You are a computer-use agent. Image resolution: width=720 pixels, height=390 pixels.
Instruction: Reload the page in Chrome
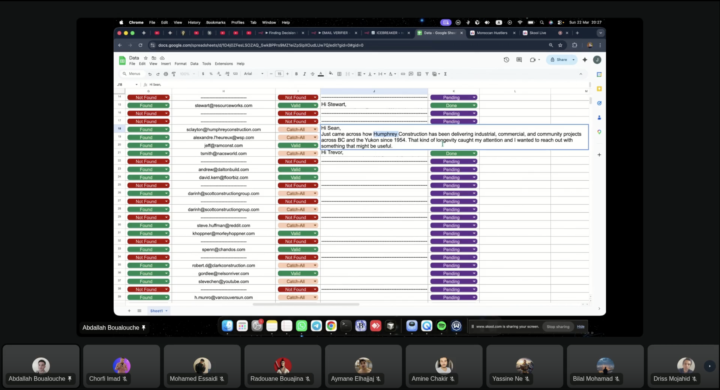[141, 45]
